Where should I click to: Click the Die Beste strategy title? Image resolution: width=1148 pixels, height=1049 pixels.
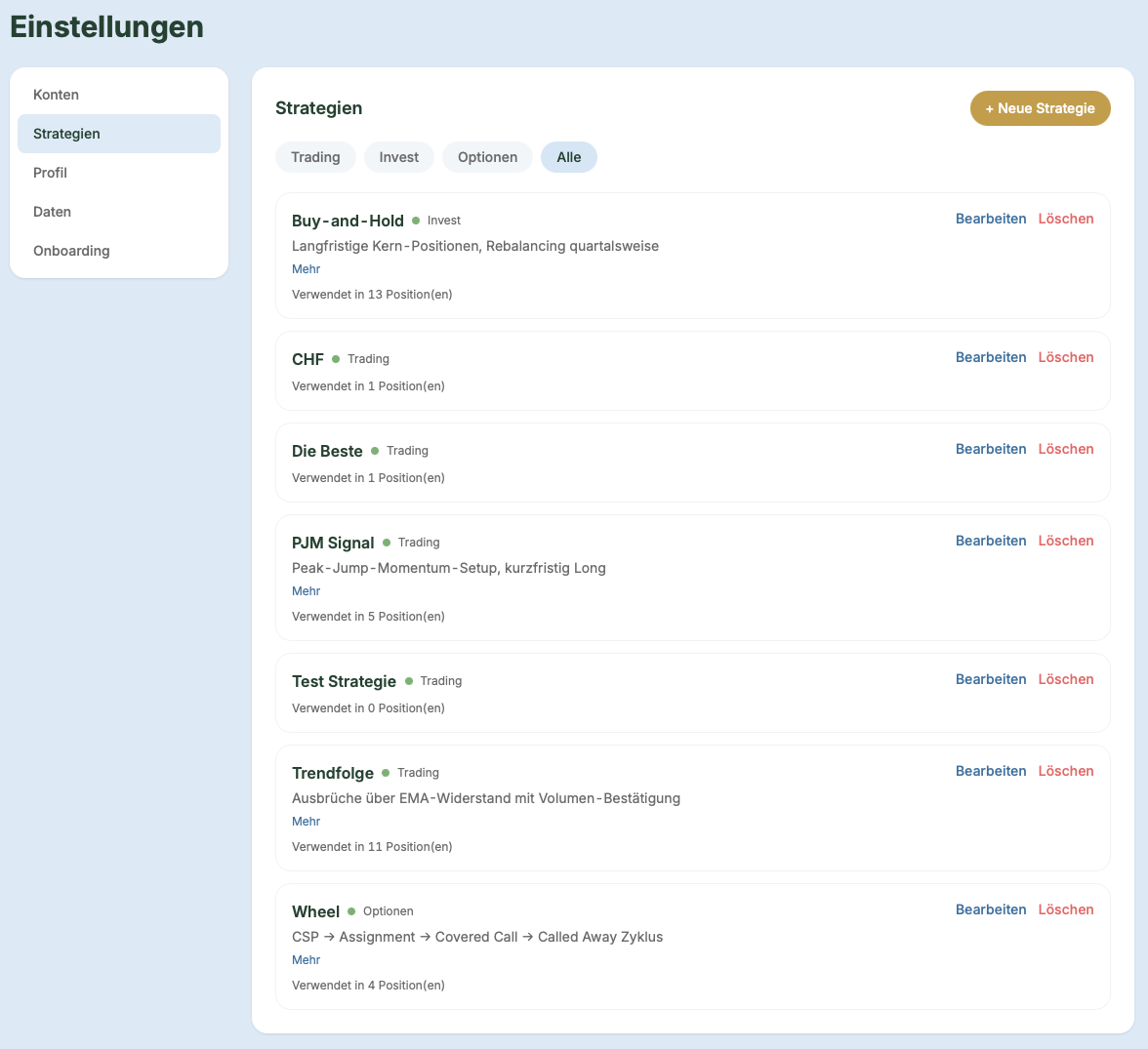pyautogui.click(x=327, y=451)
